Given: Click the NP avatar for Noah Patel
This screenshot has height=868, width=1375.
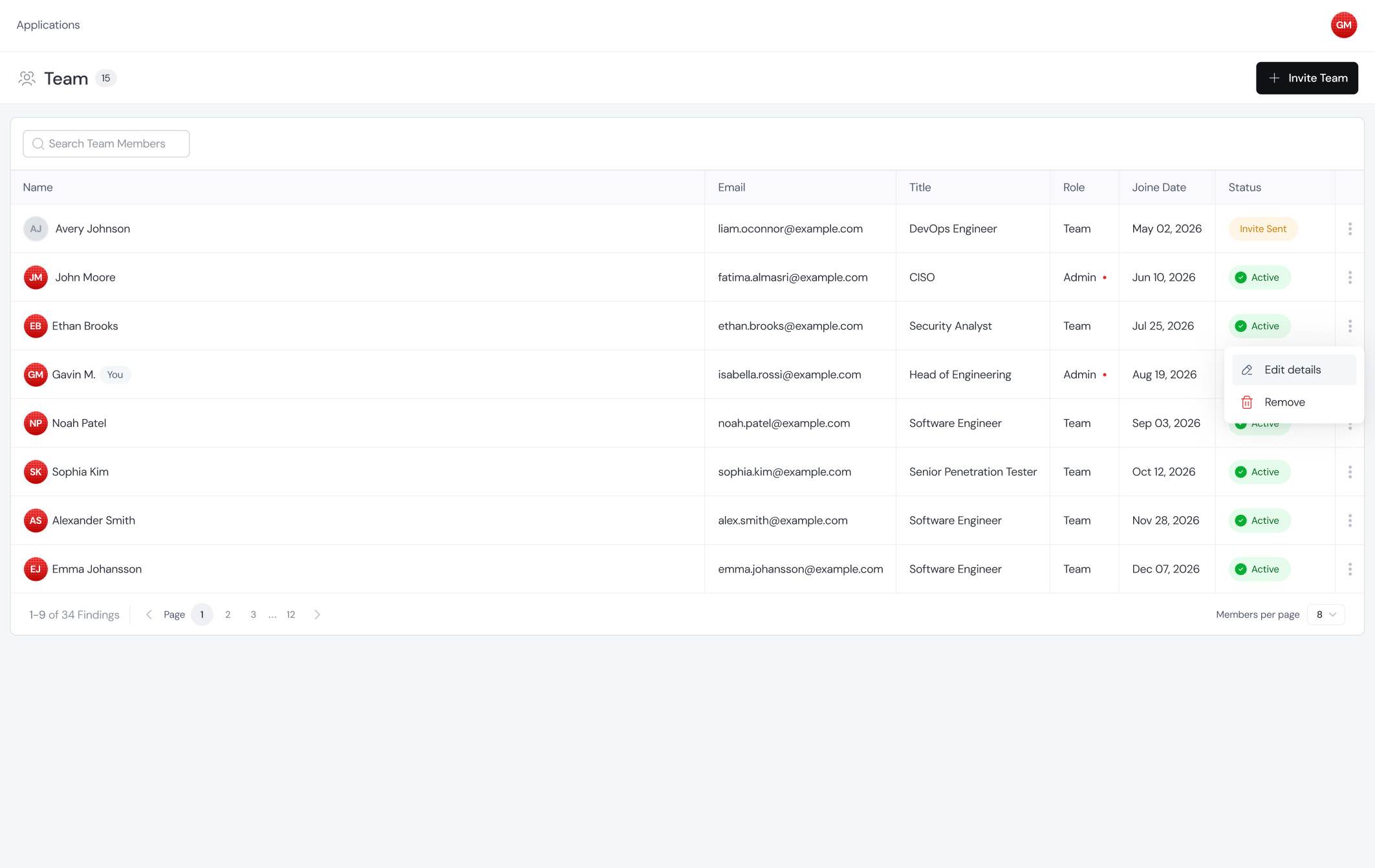Looking at the screenshot, I should [36, 423].
